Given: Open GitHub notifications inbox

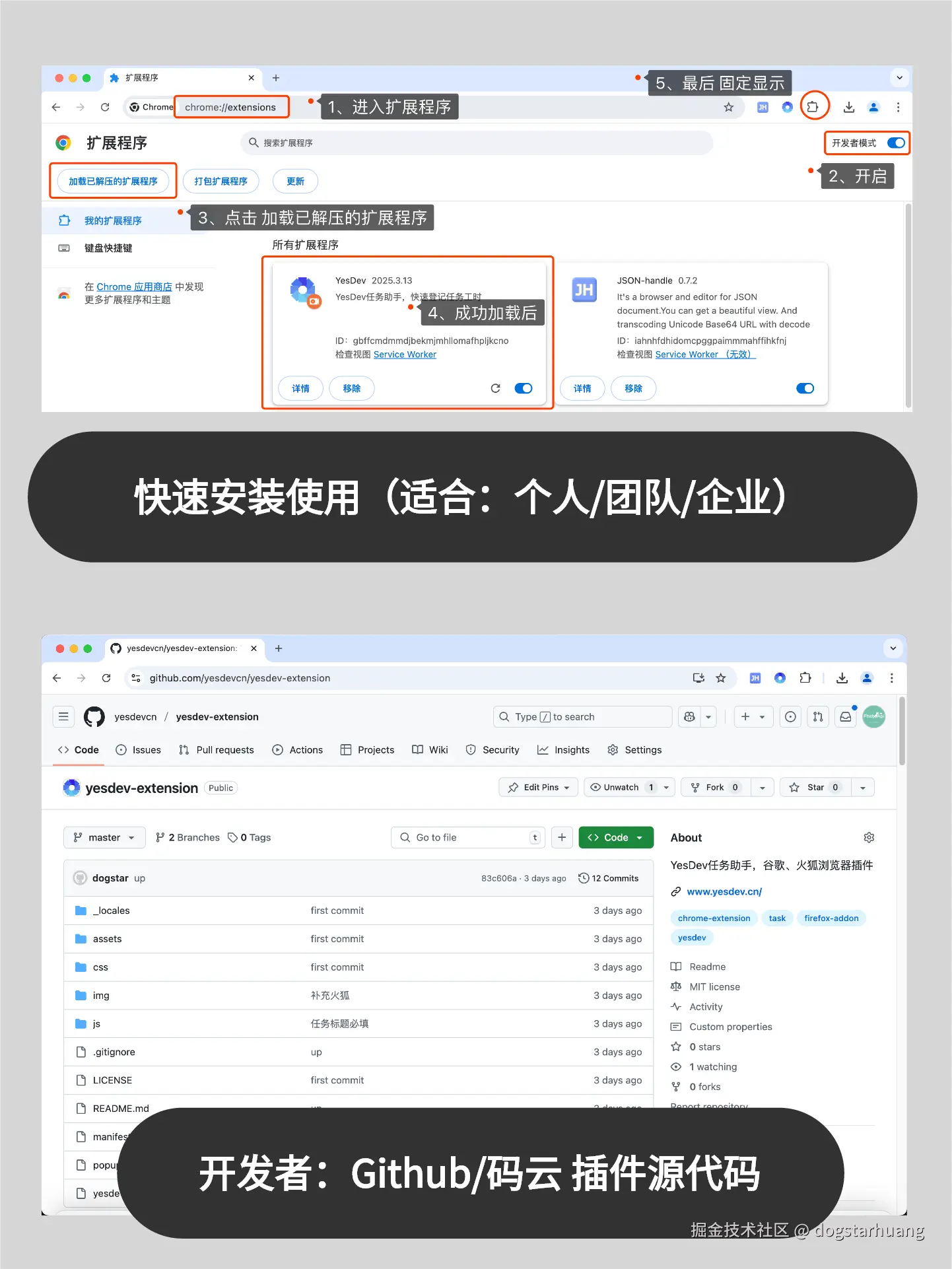Looking at the screenshot, I should click(x=846, y=716).
